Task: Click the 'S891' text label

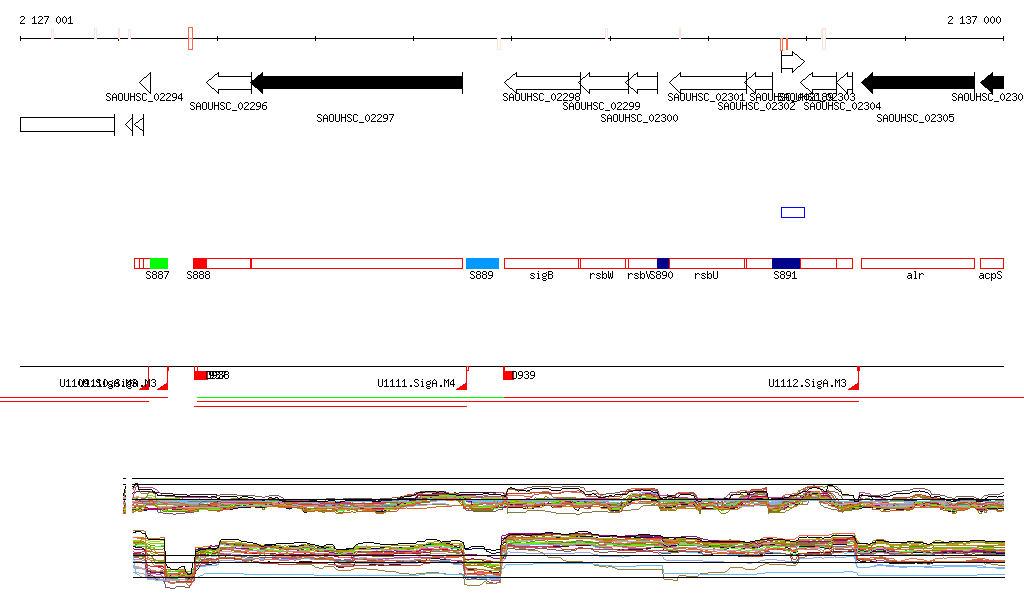Action: pos(786,275)
